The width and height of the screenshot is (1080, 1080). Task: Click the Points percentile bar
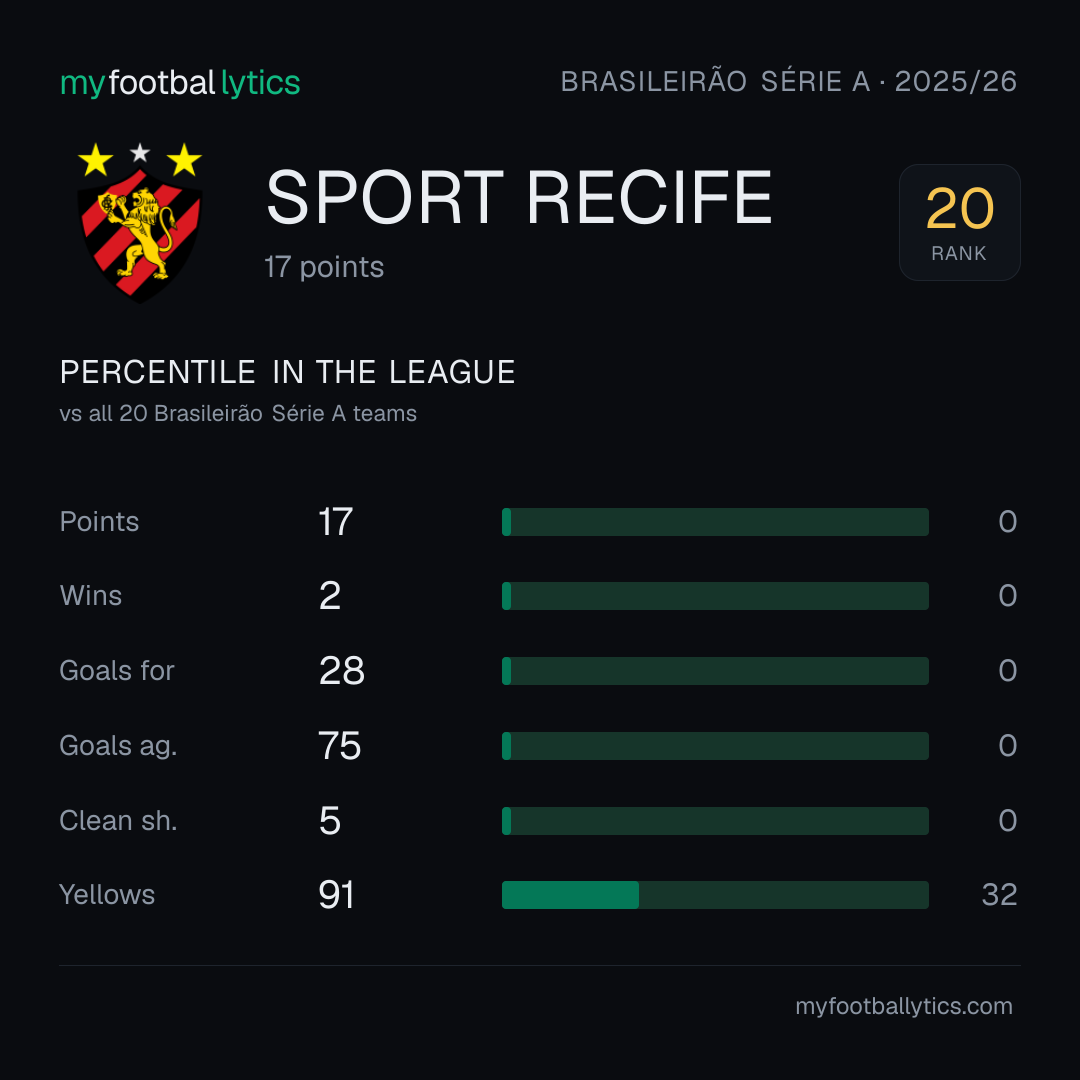point(715,522)
